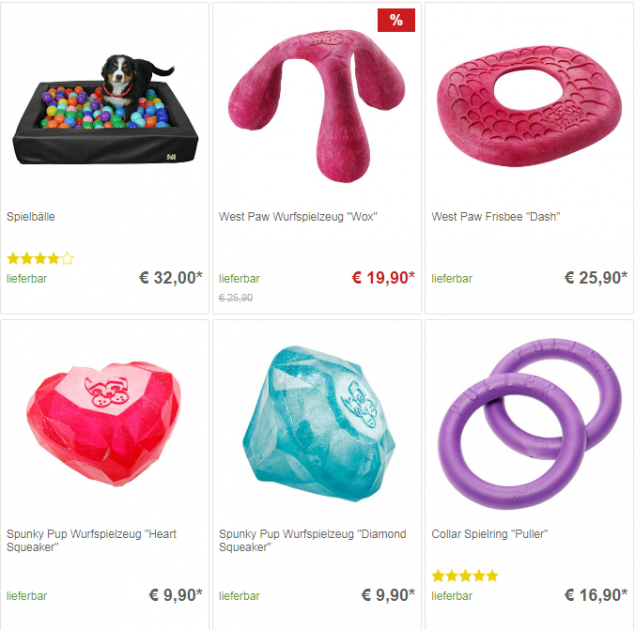Screen dimensions: 635x630
Task: Click the red percent sale badge
Action: coord(396,20)
